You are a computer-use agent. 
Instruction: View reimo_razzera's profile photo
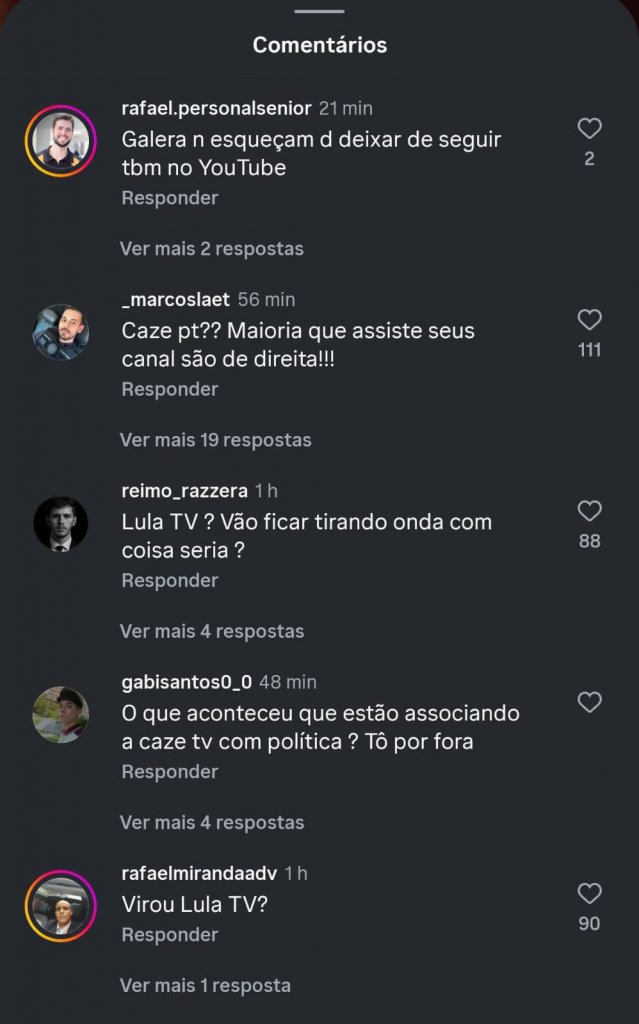(x=61, y=524)
